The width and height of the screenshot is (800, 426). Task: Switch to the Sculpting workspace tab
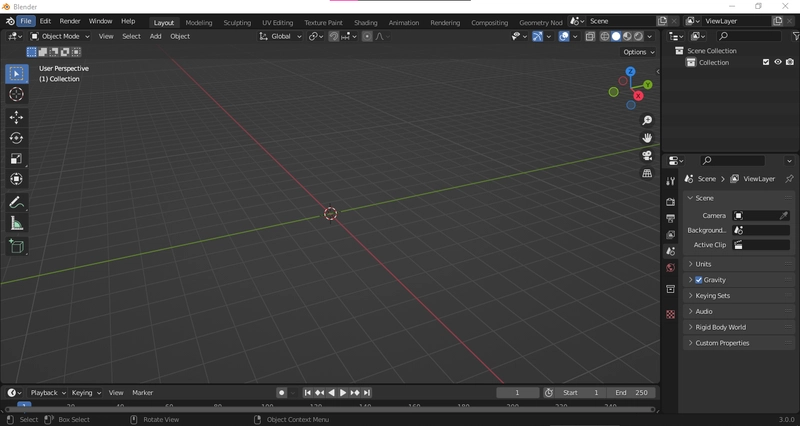tap(237, 22)
